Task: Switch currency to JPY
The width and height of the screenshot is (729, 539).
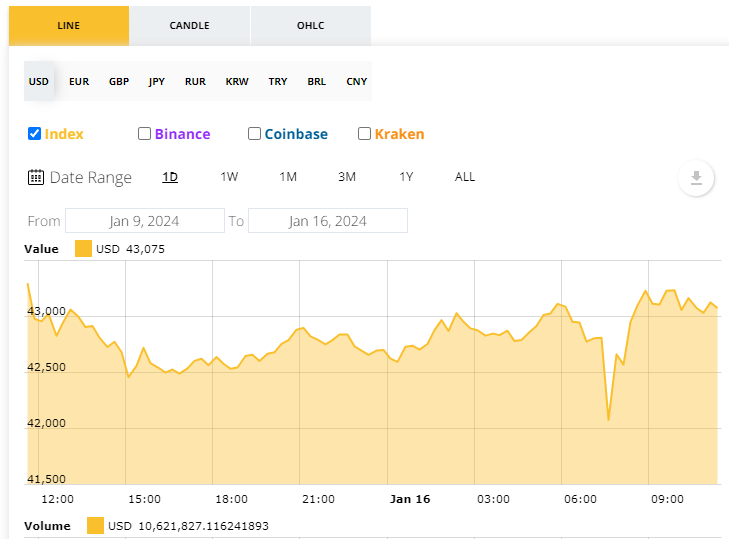Action: coord(157,81)
